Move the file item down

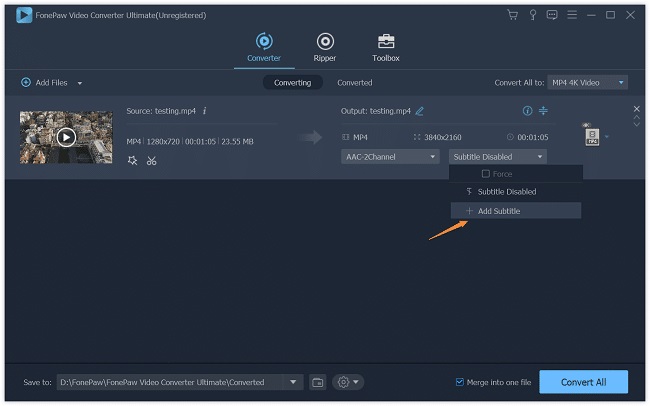click(637, 124)
